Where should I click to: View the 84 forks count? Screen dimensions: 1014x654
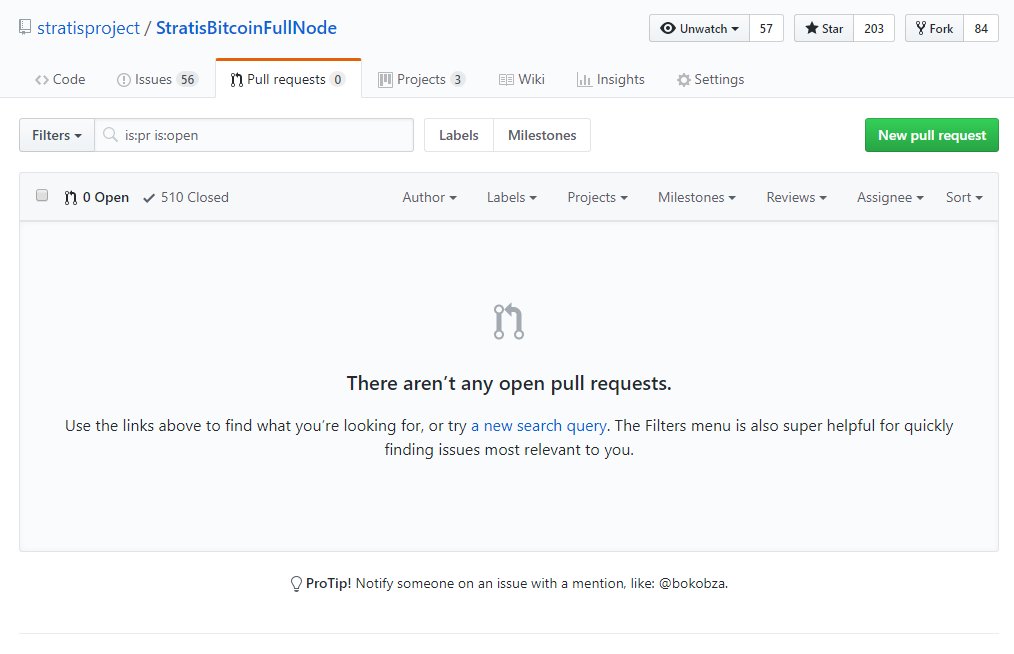pyautogui.click(x=981, y=28)
